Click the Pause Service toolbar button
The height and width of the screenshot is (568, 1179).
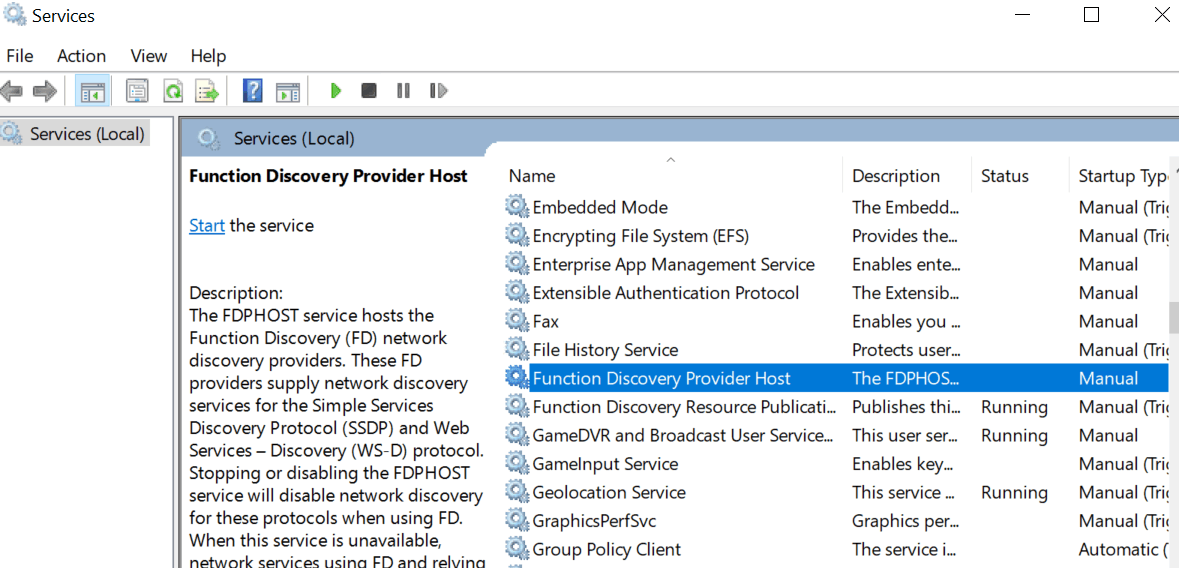point(403,91)
